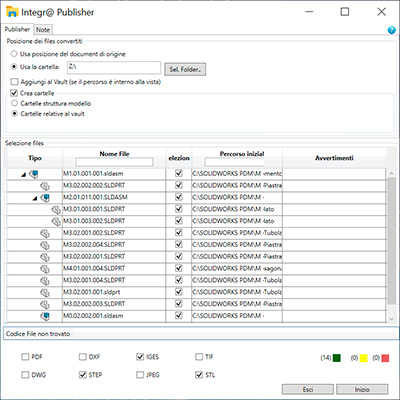Enable the DWG export checkbox
Image resolution: width=400 pixels, height=400 pixels.
(25, 375)
